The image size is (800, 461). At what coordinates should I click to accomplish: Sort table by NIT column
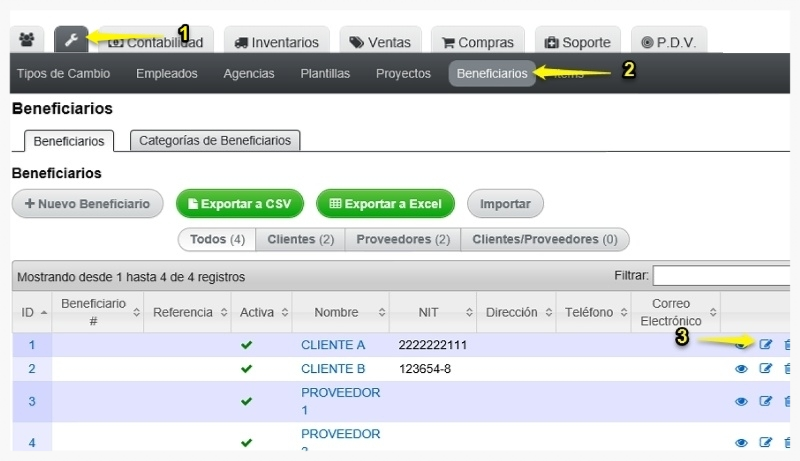(x=433, y=312)
